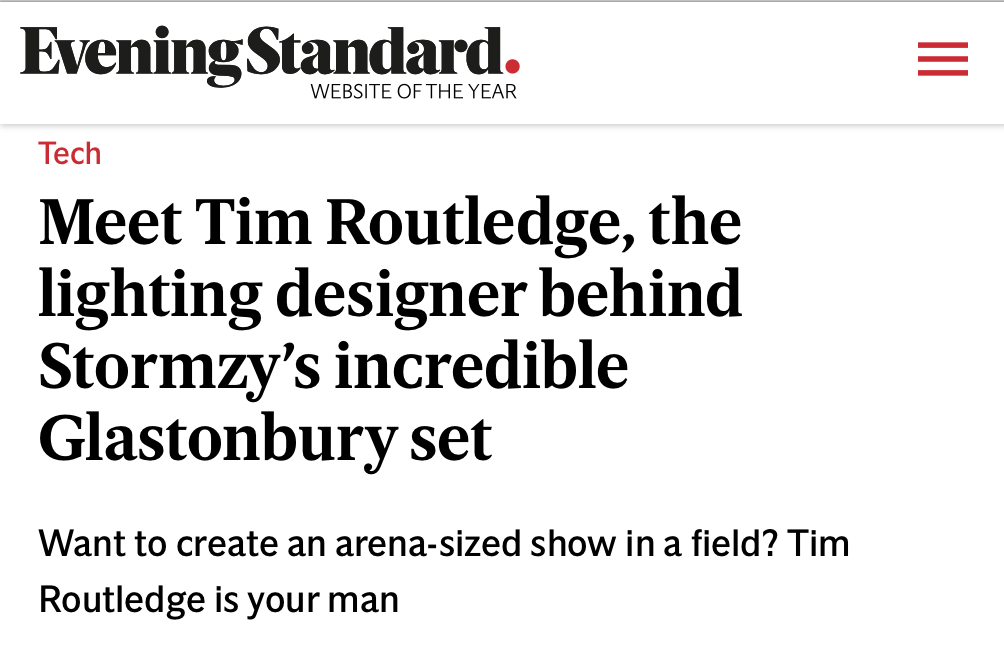
Task: Click the red dot in the logo
Action: pos(512,68)
